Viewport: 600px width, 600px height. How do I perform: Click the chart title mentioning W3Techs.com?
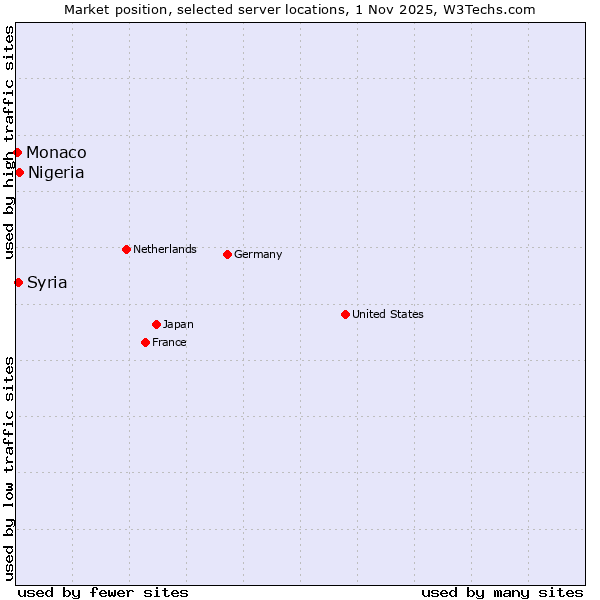[x=300, y=9]
